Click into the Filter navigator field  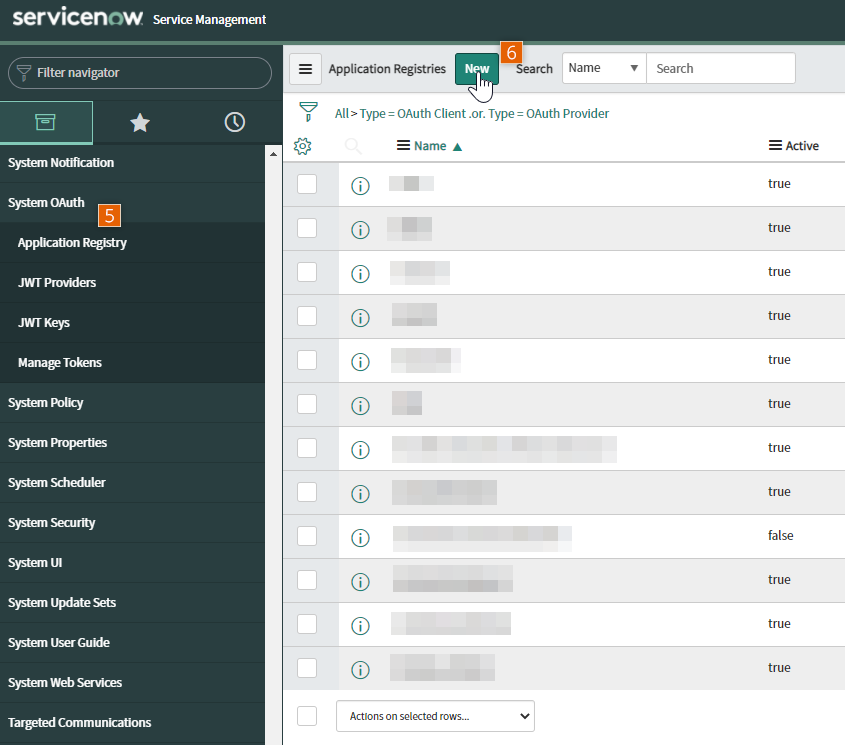[140, 73]
